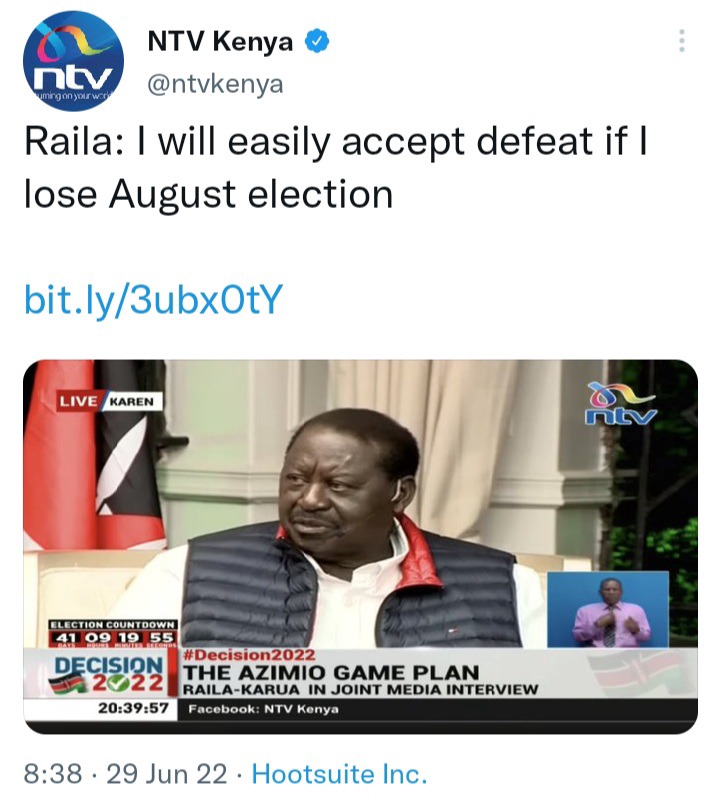Viewport: 720px width, 807px height.
Task: Click the red LIVE badge in video
Action: 79,401
